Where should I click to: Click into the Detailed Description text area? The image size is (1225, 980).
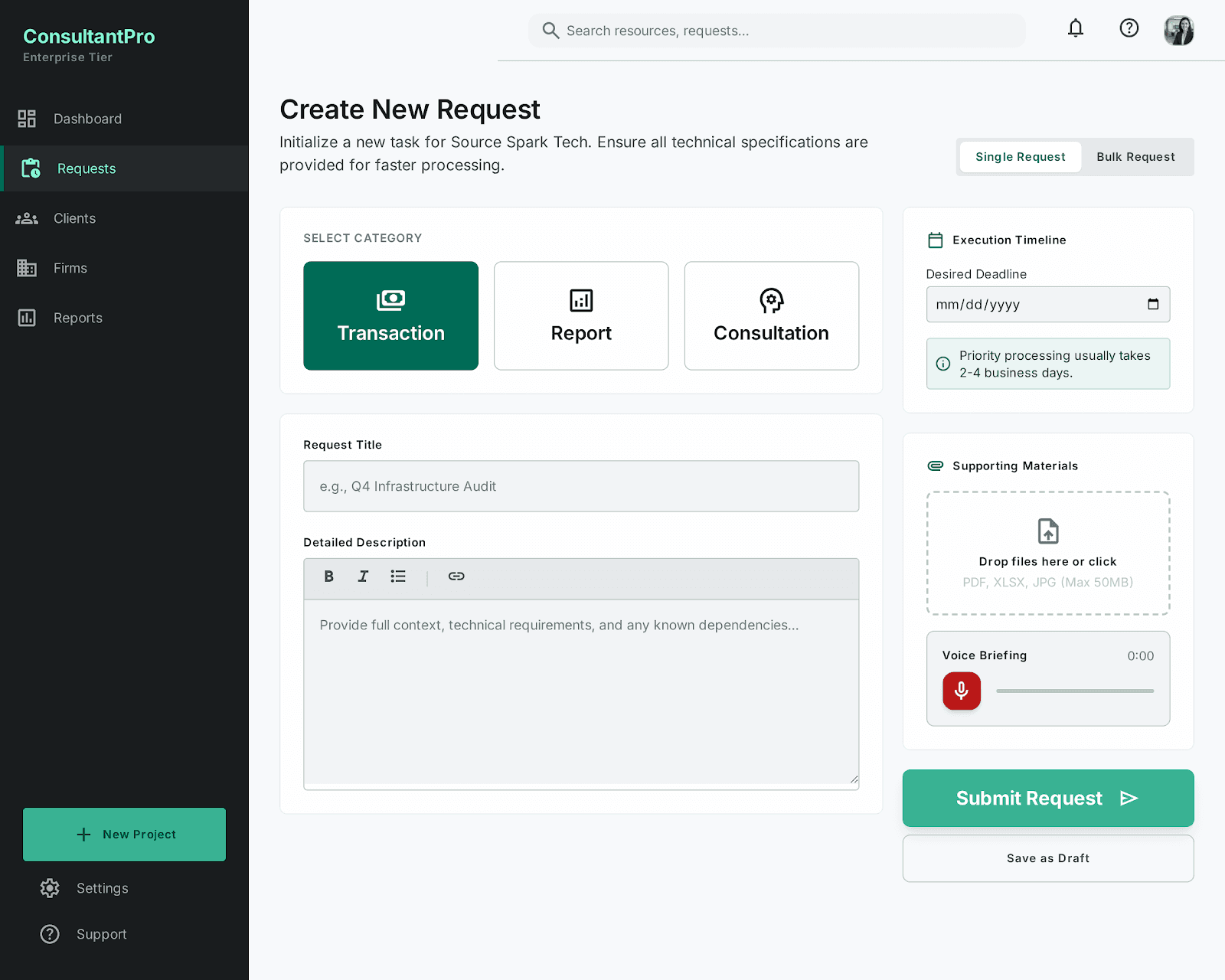tap(581, 694)
